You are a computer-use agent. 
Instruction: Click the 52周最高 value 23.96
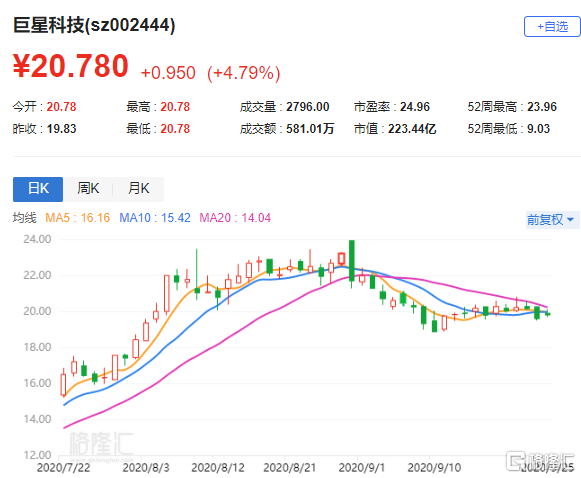point(542,107)
